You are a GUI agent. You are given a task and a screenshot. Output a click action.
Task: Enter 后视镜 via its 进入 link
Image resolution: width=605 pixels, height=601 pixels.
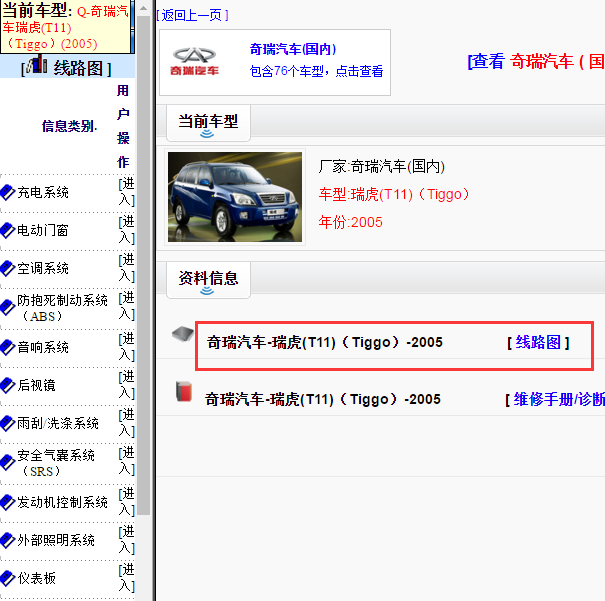tap(127, 385)
